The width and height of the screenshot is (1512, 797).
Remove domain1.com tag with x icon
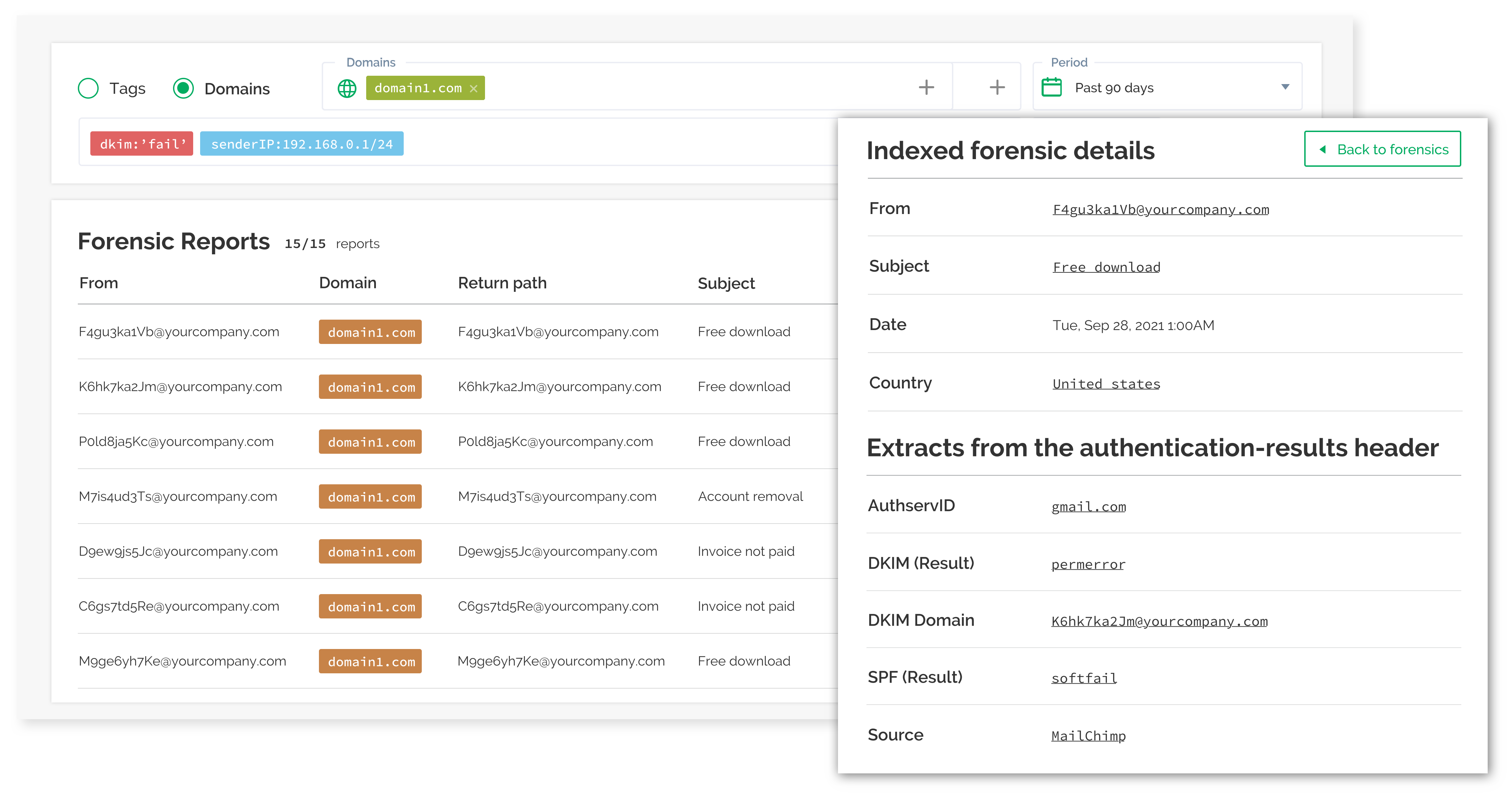(474, 89)
